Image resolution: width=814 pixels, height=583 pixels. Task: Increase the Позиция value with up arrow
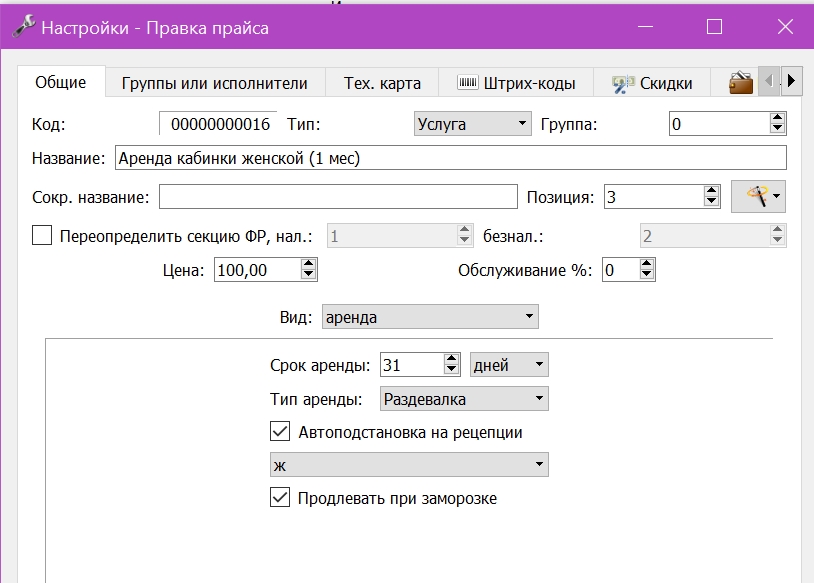pyautogui.click(x=711, y=191)
